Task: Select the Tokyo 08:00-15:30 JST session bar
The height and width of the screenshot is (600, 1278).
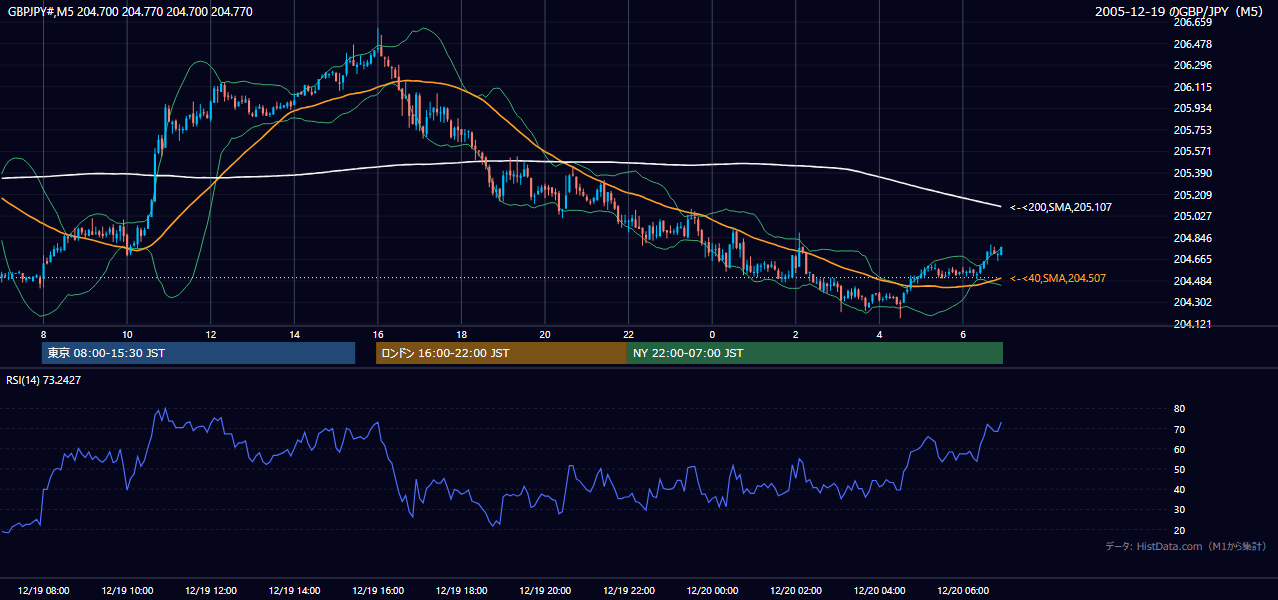Action: click(198, 353)
